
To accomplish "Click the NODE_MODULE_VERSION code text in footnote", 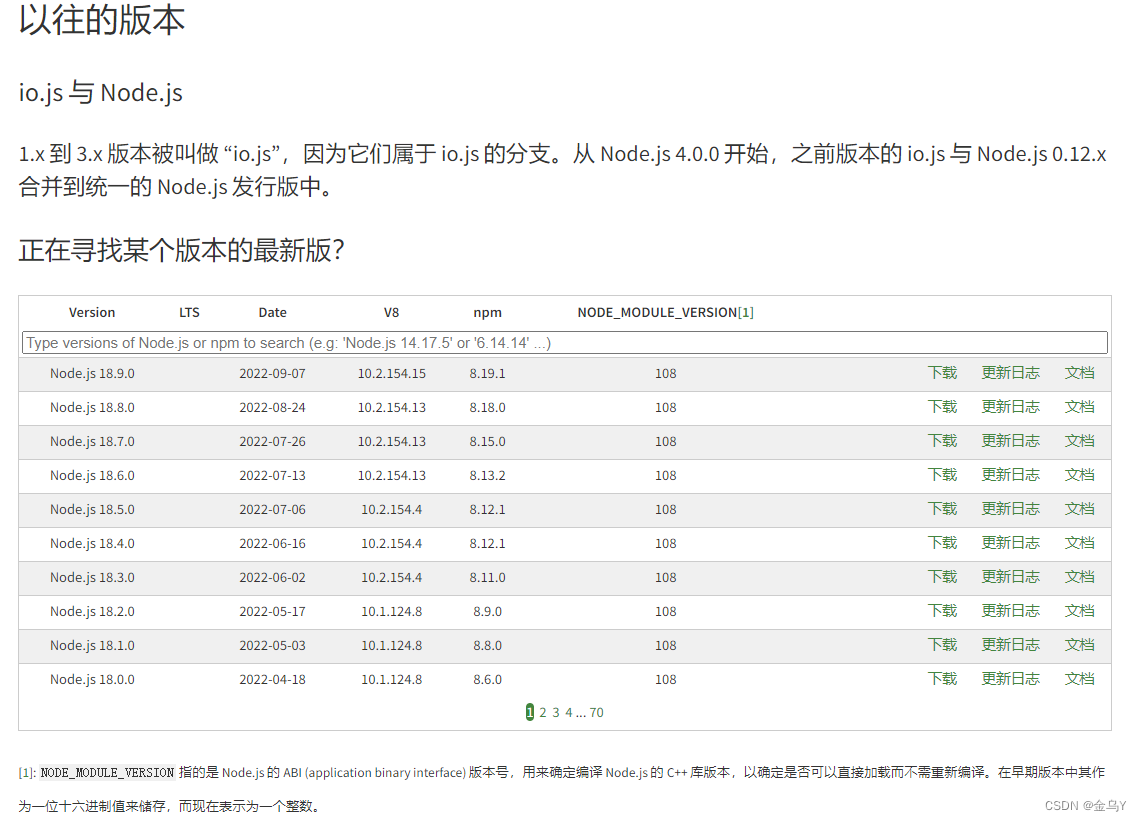I will point(107,772).
